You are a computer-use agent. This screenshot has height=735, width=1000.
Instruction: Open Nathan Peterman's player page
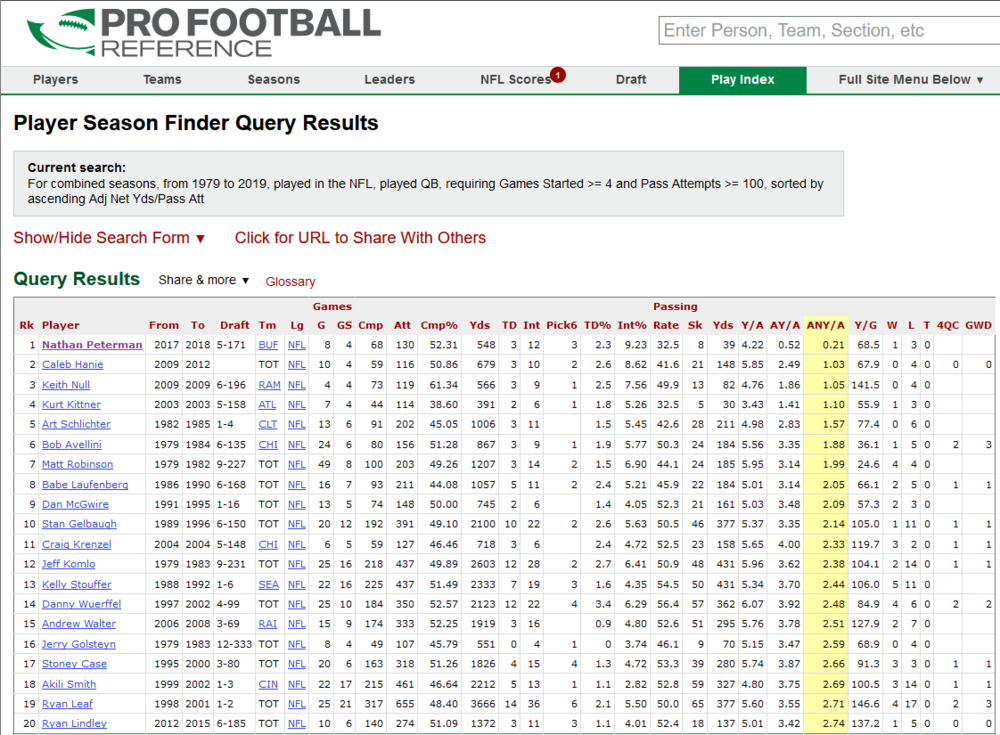pos(92,345)
